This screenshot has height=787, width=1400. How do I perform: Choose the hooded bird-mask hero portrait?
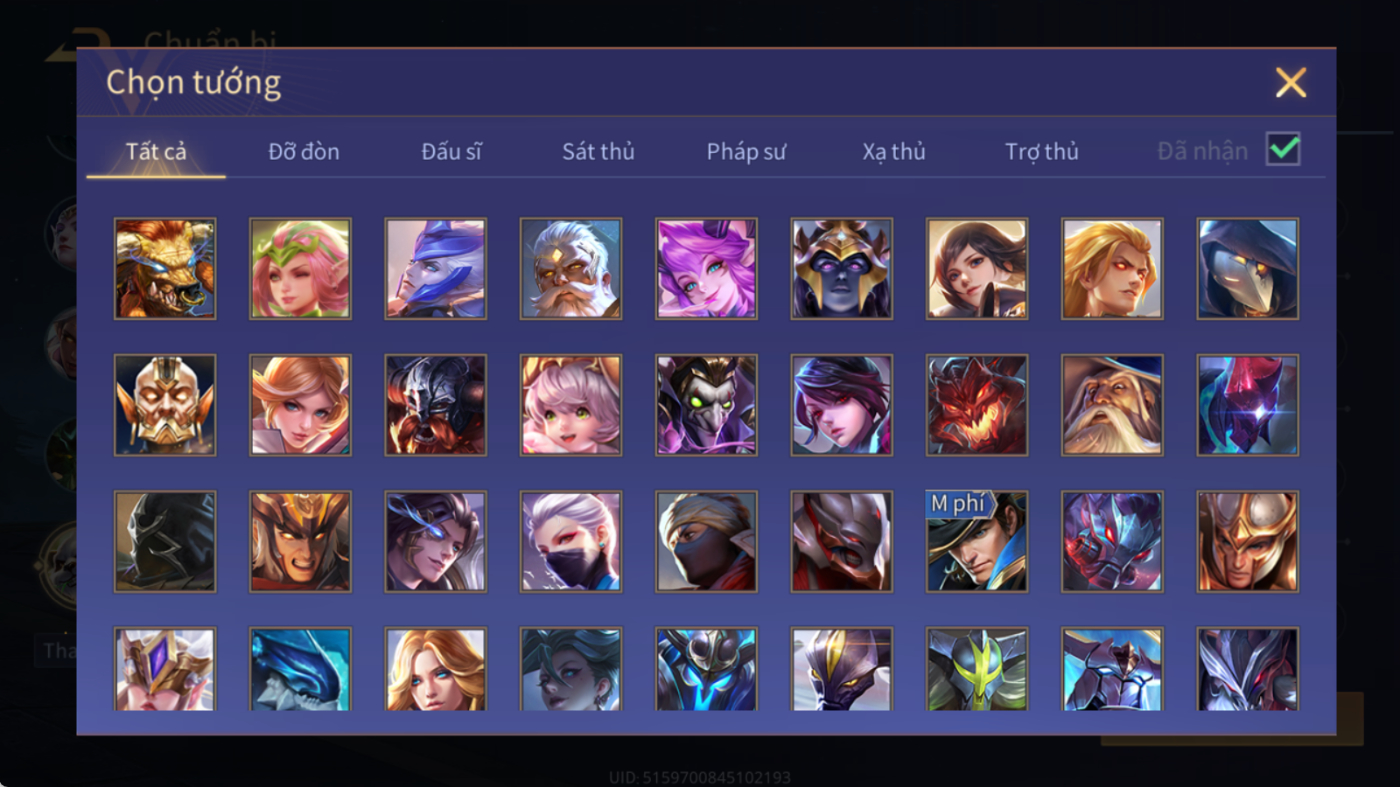click(x=1248, y=269)
